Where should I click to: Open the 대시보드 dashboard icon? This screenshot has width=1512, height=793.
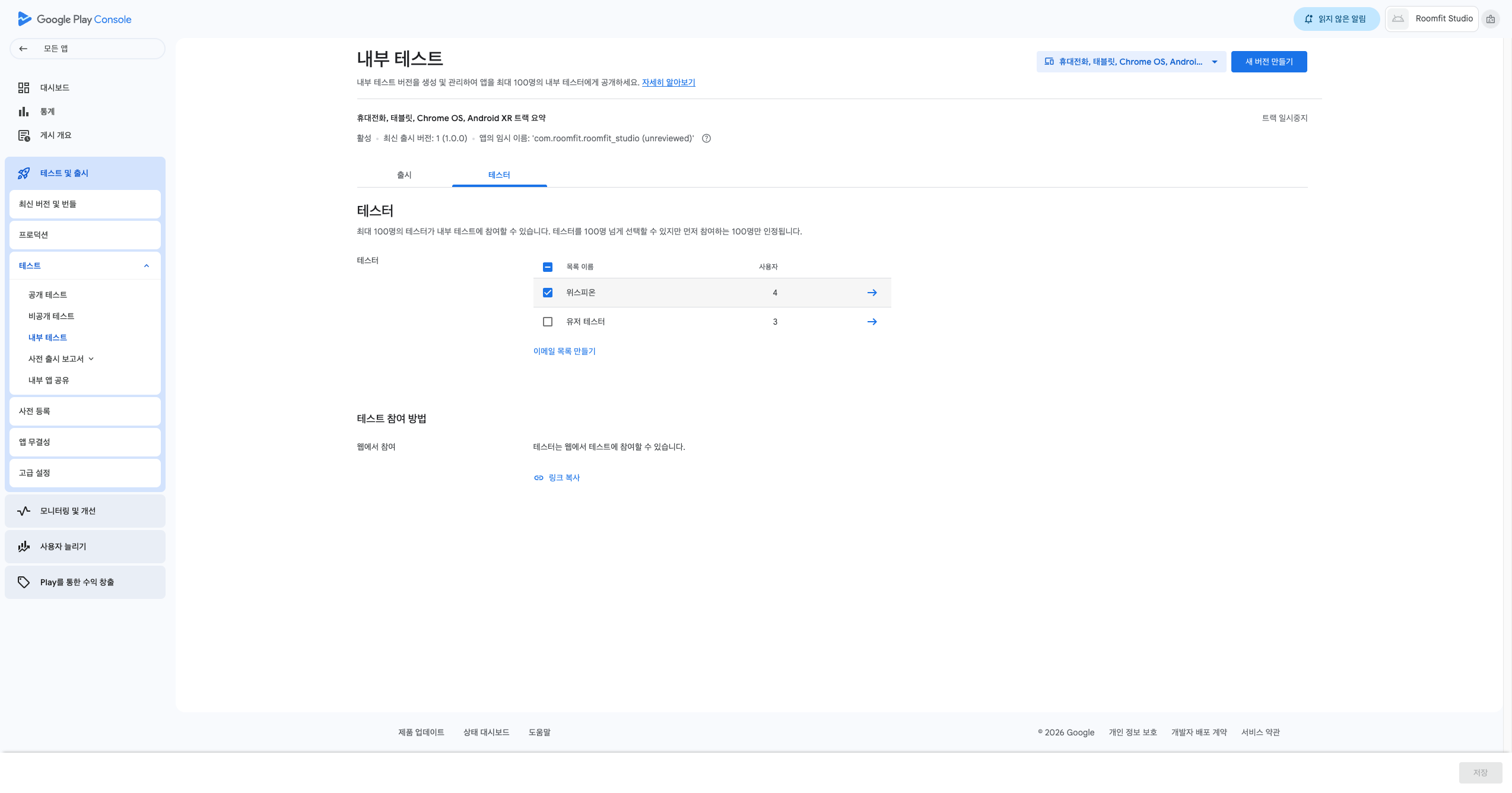tap(24, 88)
